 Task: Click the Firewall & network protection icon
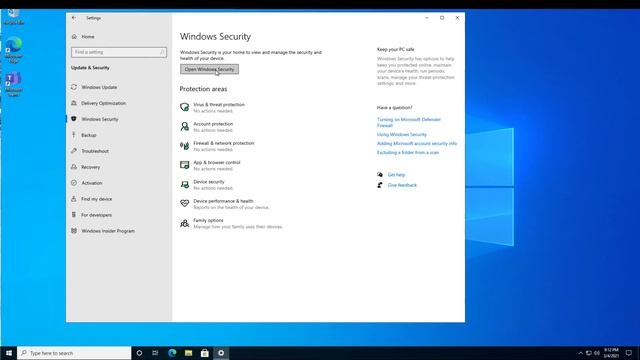[184, 146]
